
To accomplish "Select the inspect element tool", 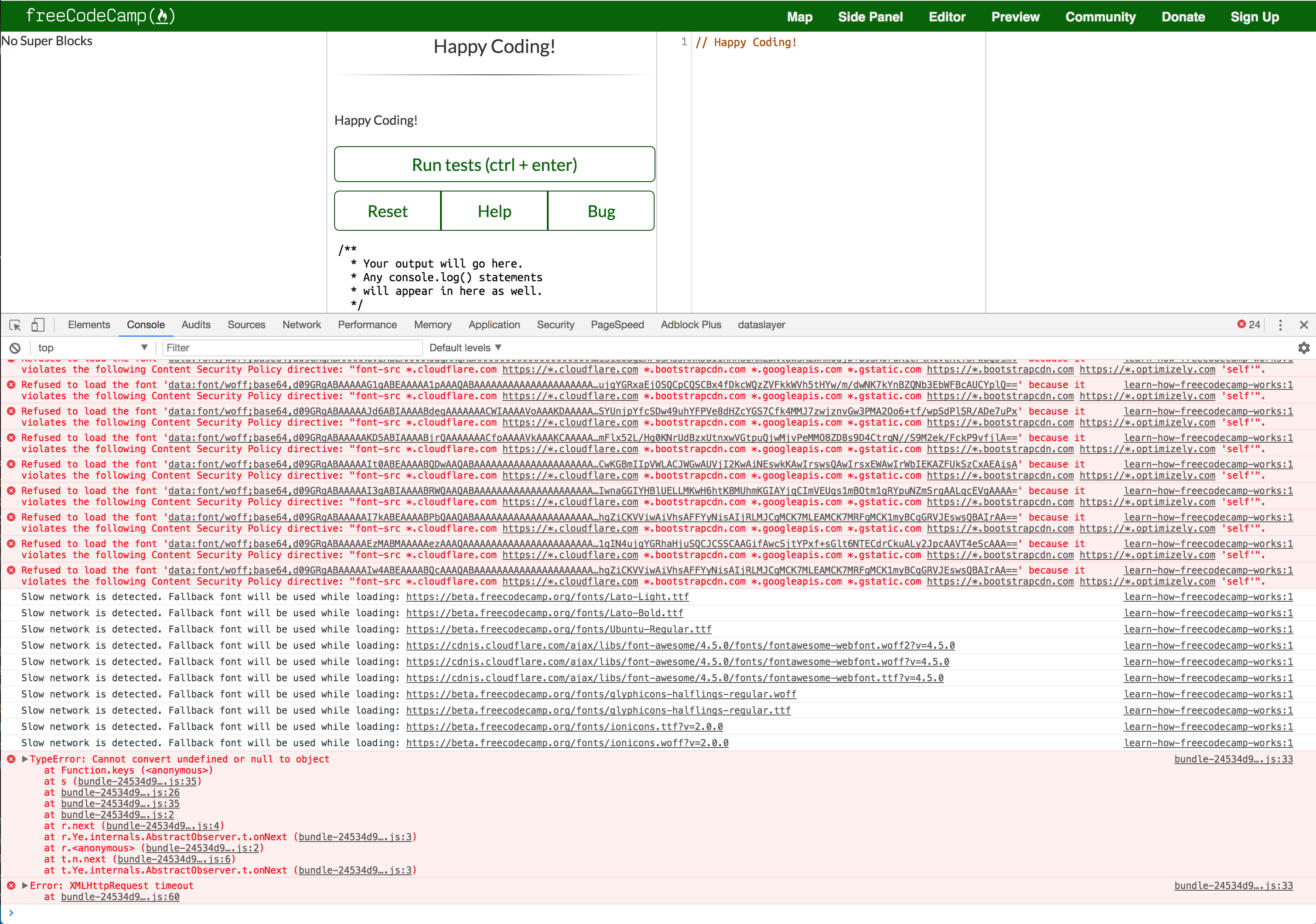I will click(15, 324).
